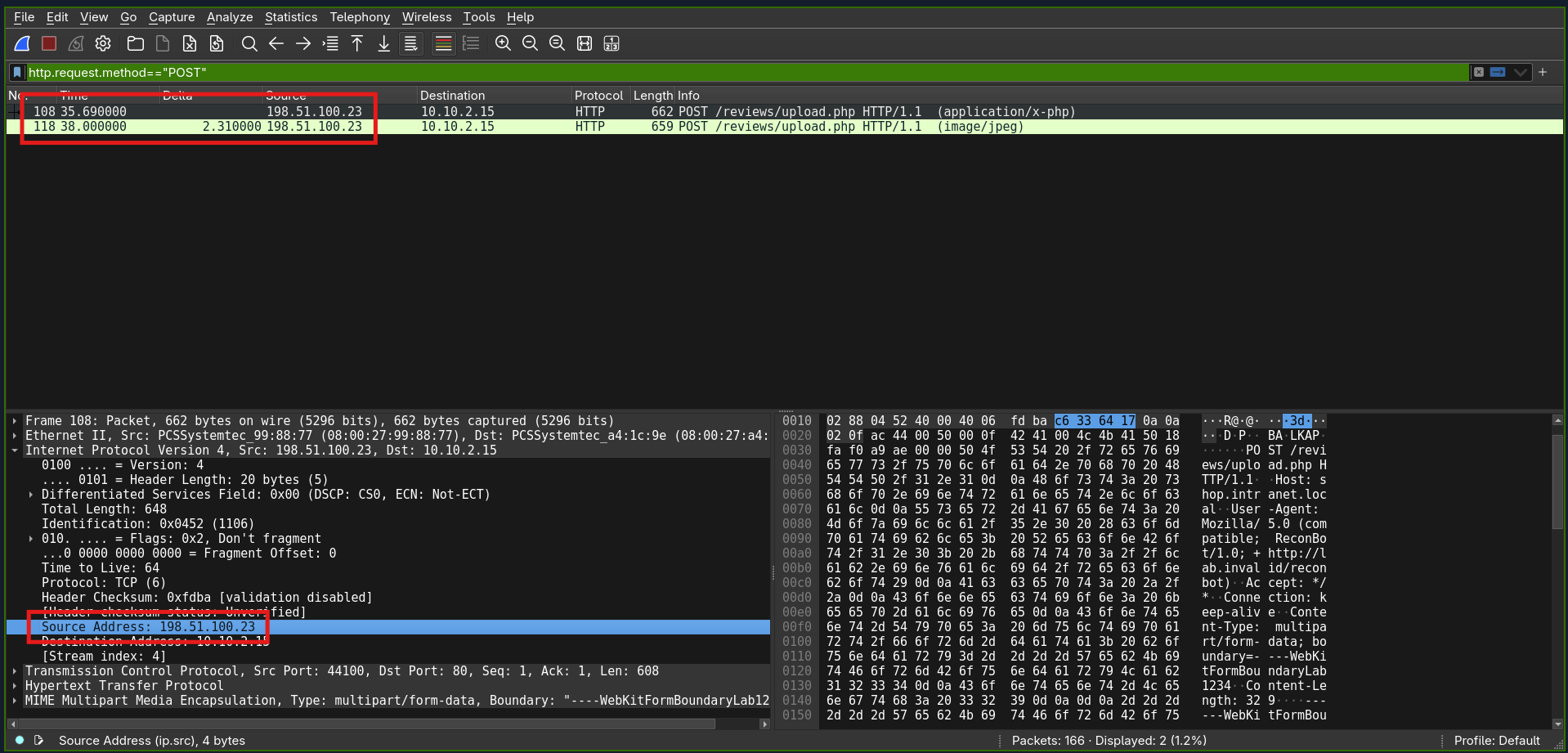Click highlighted hex bytes c6 33 64 17
This screenshot has height=753, width=1568.
1095,421
